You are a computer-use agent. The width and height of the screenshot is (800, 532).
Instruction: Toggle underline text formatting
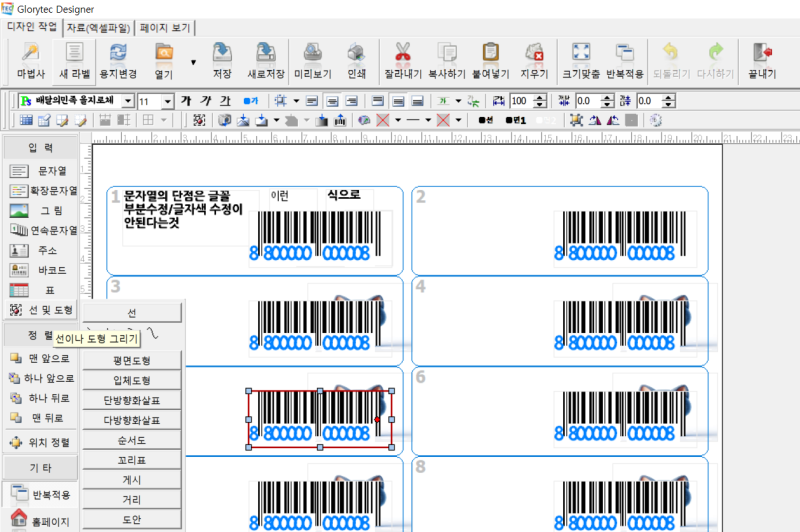coord(225,101)
